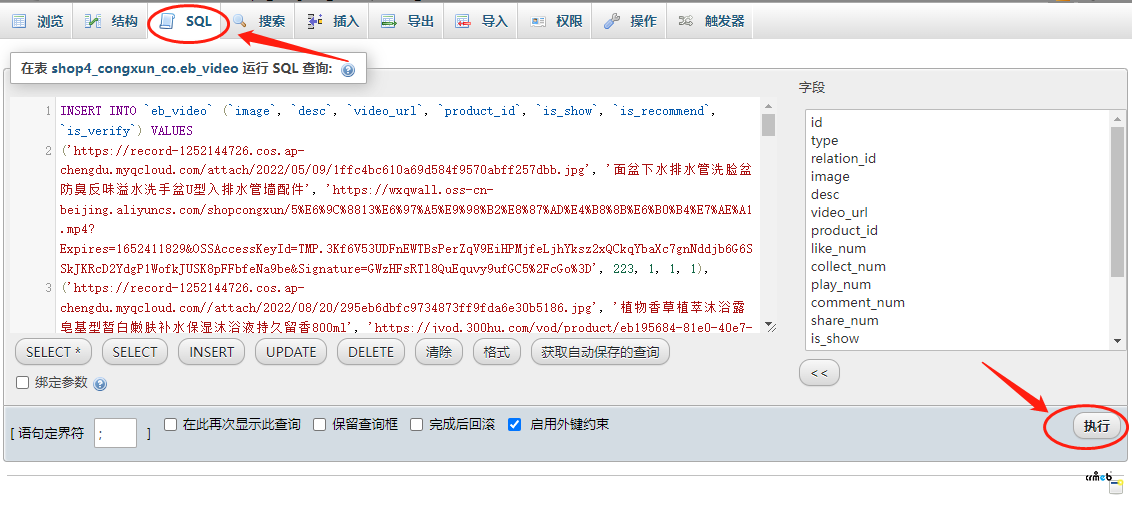Open the 操作 operations tab
The height and width of the screenshot is (510, 1132).
630,22
